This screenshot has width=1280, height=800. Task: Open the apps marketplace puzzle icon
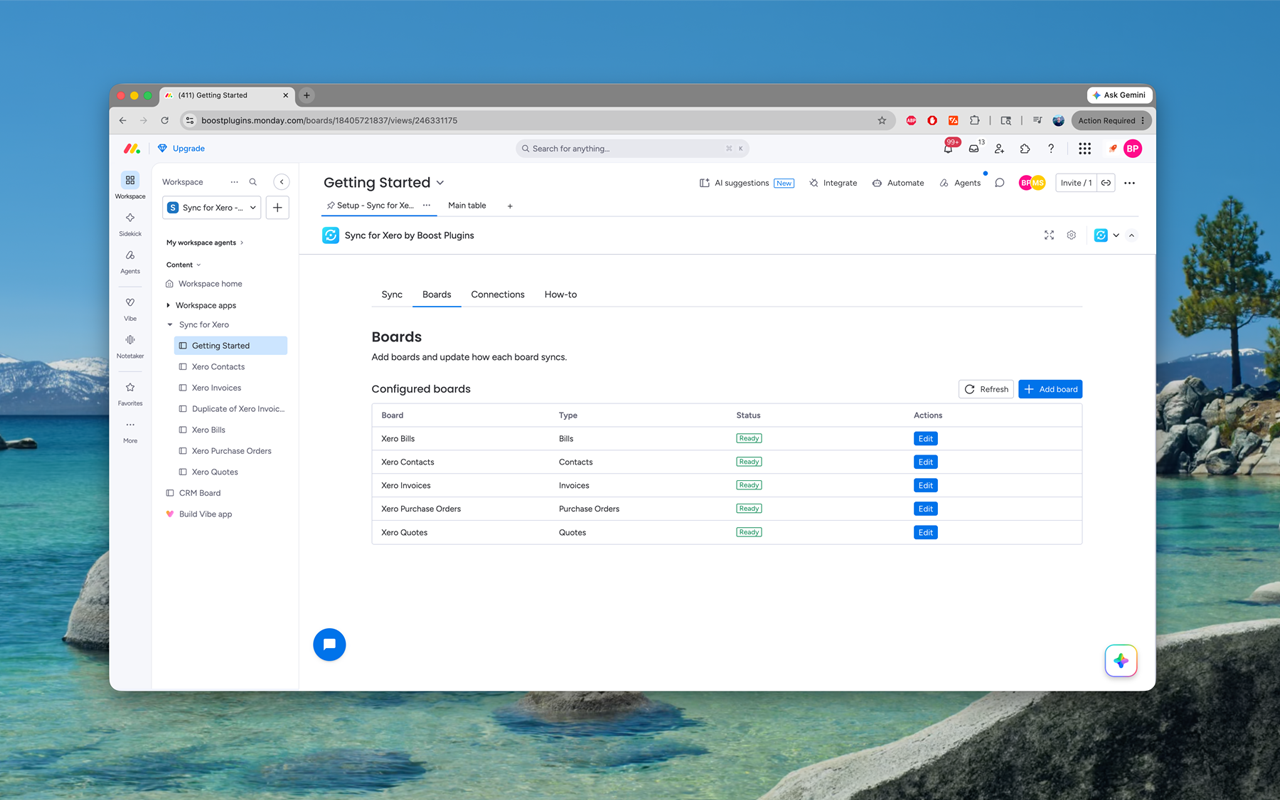point(1025,149)
